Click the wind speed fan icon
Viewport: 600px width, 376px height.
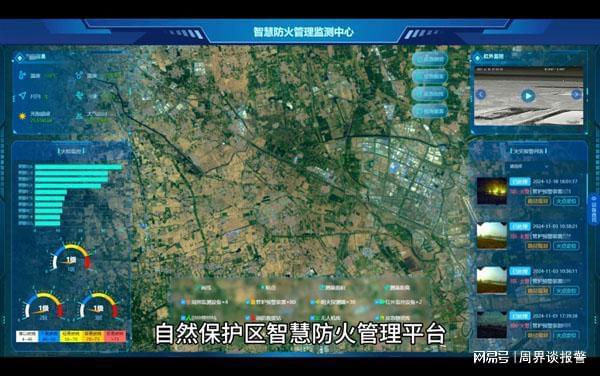(x=79, y=96)
